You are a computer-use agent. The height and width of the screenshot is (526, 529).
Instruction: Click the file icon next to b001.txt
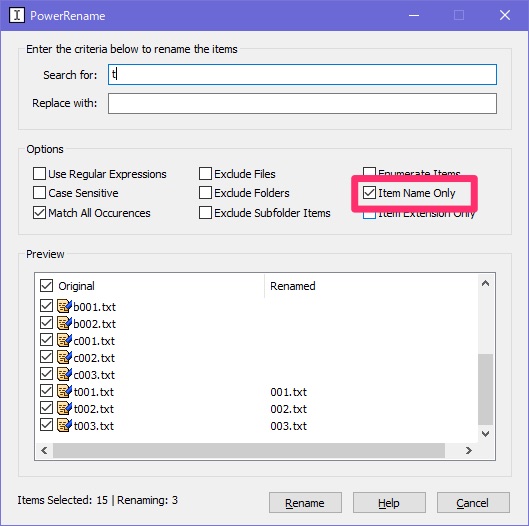point(64,306)
